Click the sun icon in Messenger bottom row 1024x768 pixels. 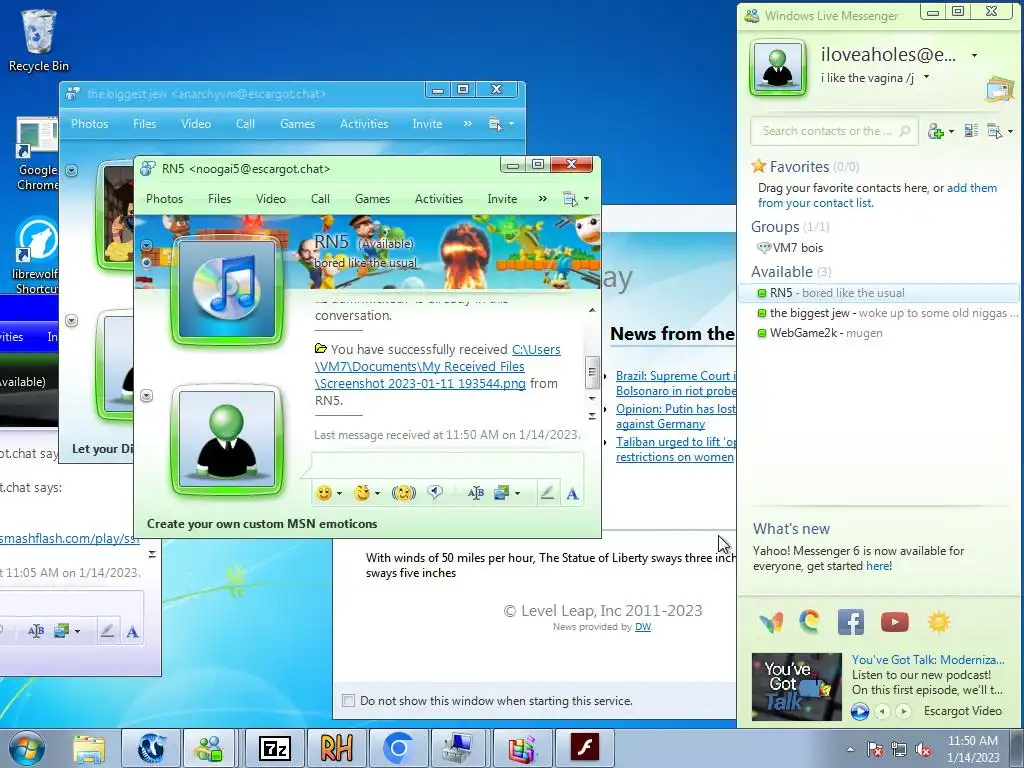938,622
